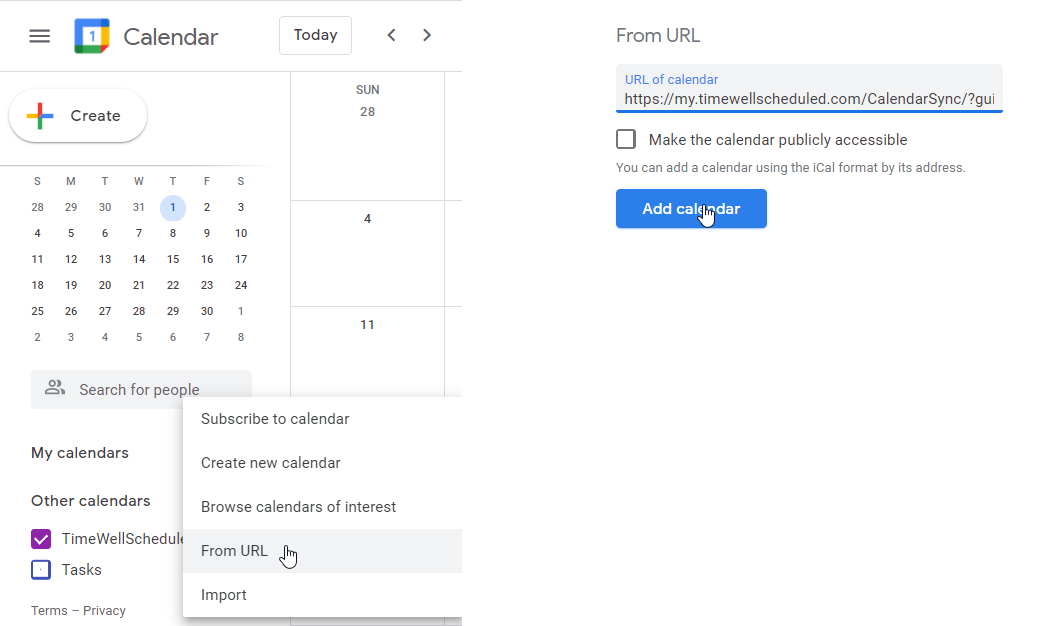Click the Google Calendar logo
Screen dimensions: 1044x626
coord(92,37)
